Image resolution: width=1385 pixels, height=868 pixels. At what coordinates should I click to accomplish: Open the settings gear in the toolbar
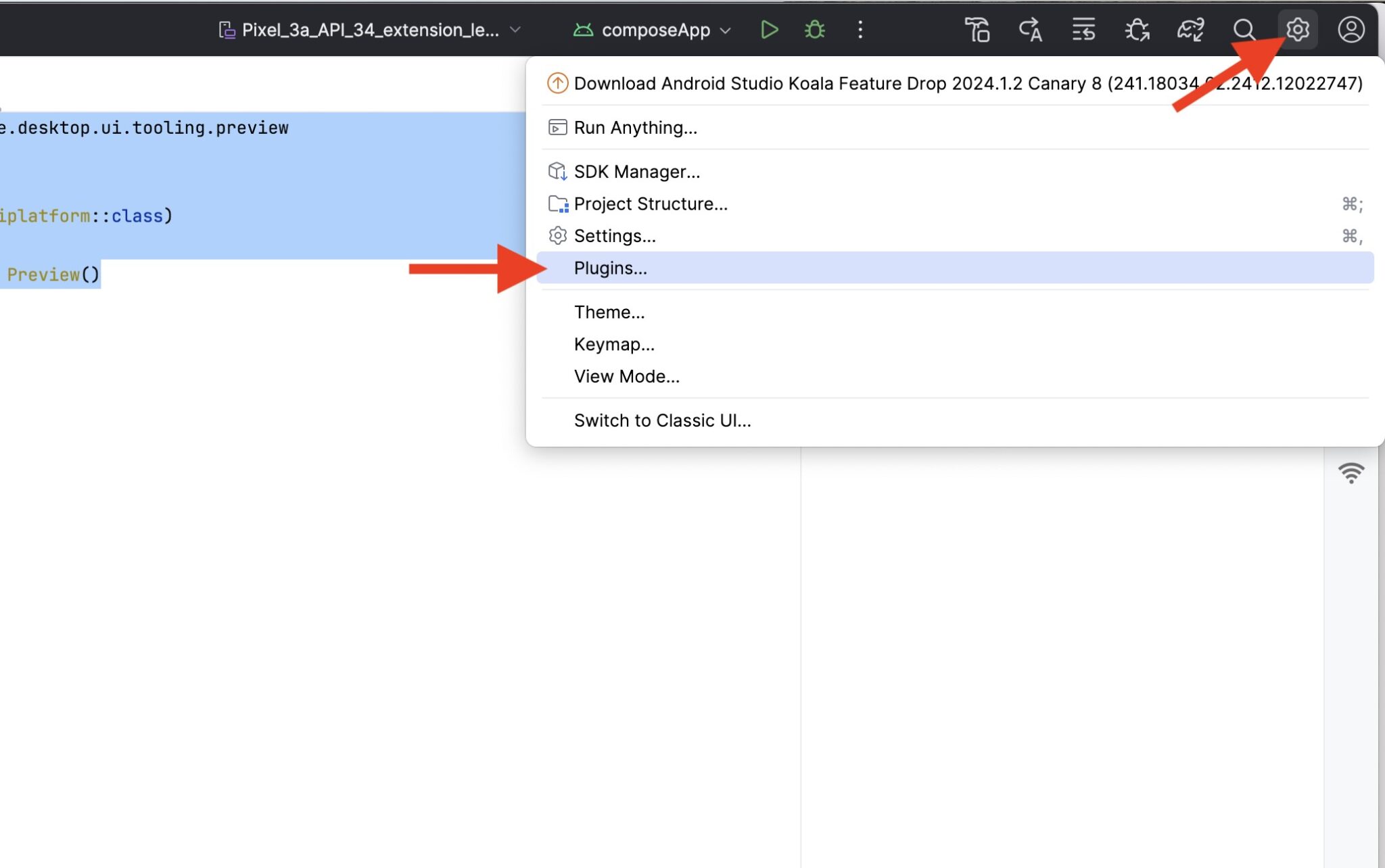coord(1297,29)
